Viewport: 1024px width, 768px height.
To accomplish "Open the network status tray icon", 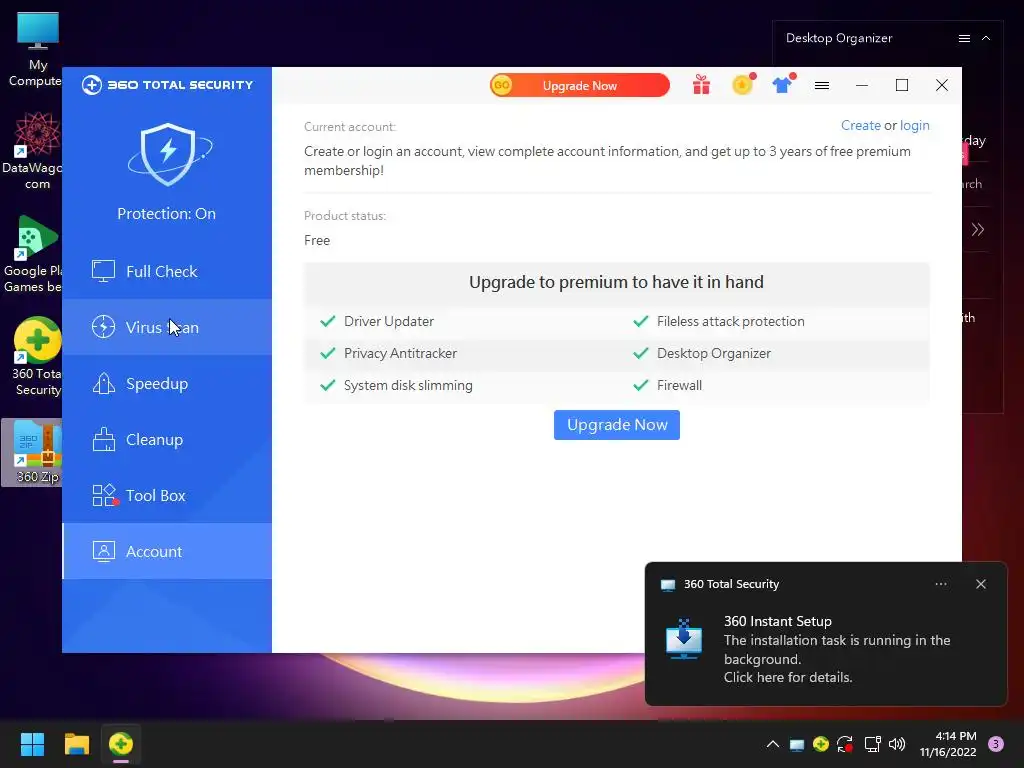I will 872,744.
